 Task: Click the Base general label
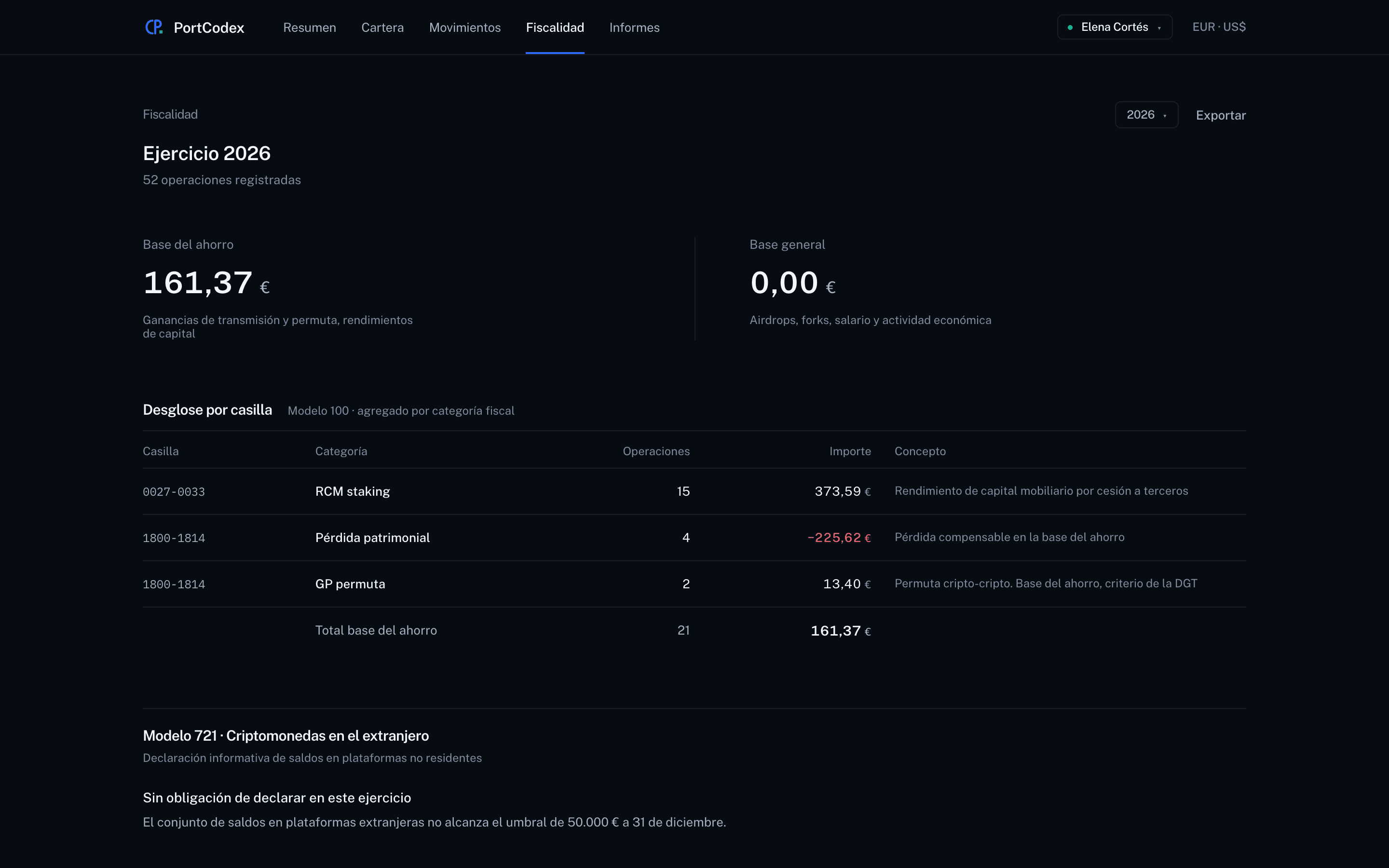787,244
